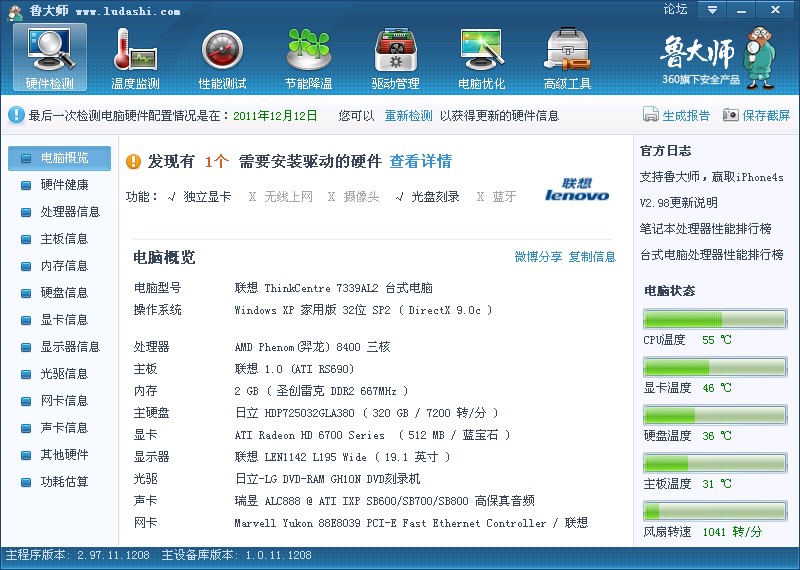Click the 微博分享 share link
This screenshot has width=800, height=570.
(538, 257)
